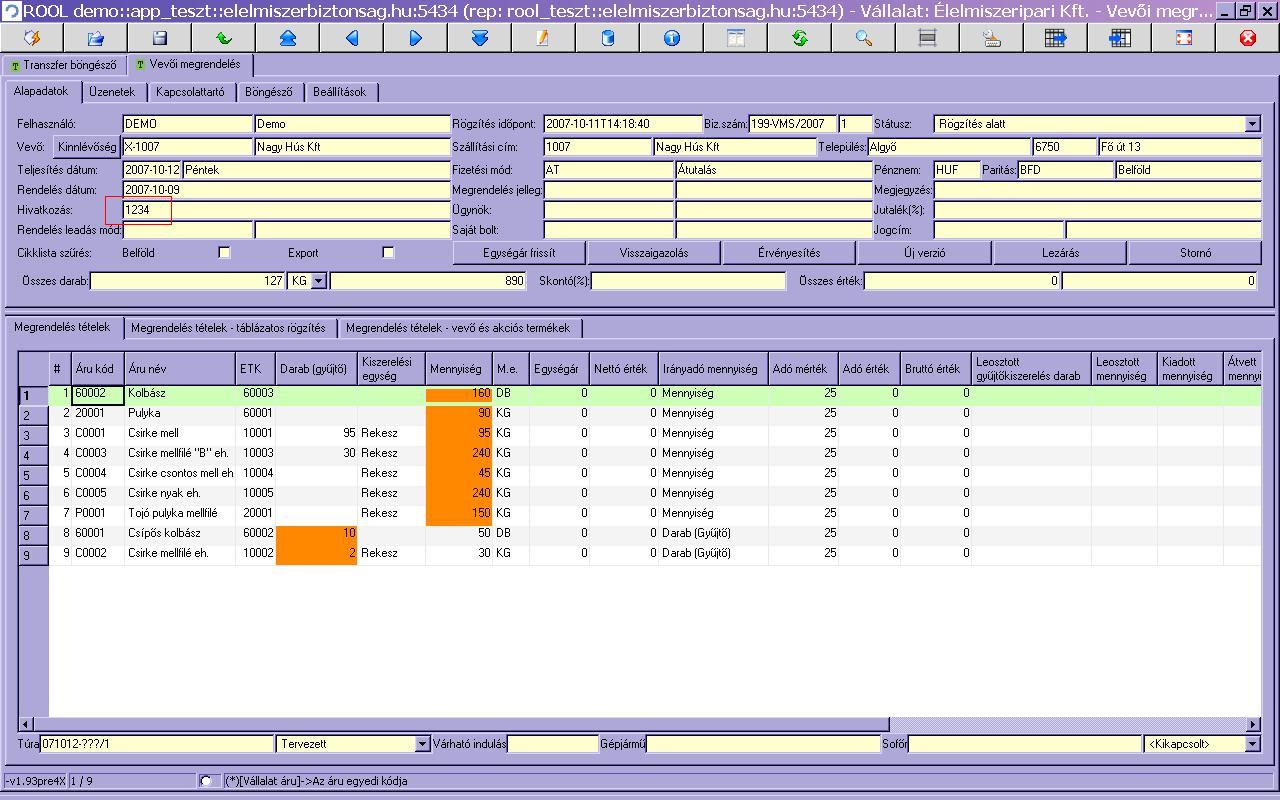Viewport: 1280px width, 800px height.
Task: Click the save floppy disk toolbar icon
Action: [x=160, y=38]
